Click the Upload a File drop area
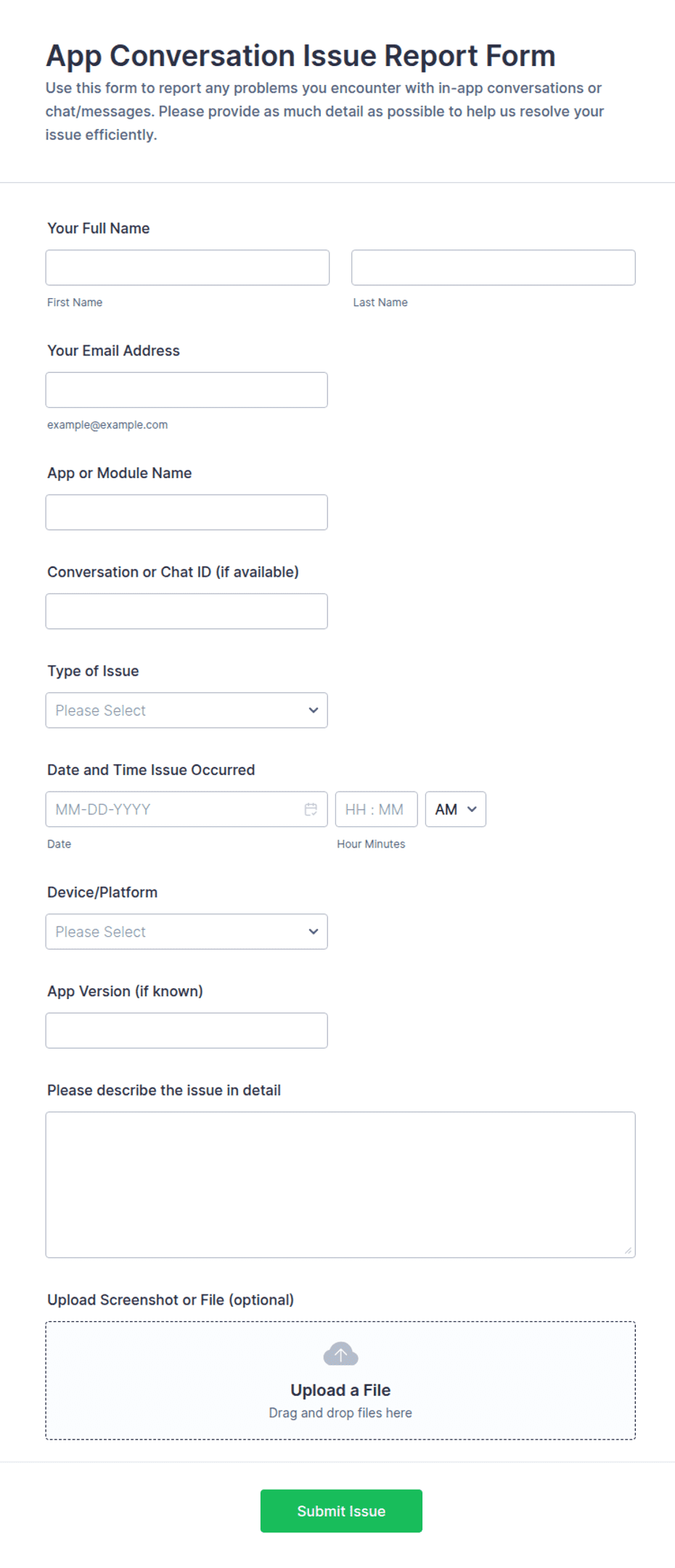Viewport: 675px width, 1568px height. click(x=340, y=1380)
